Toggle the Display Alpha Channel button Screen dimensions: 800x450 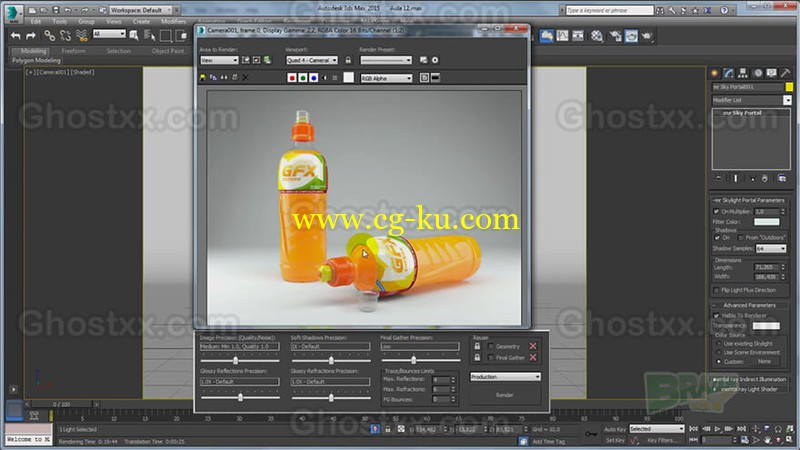click(x=324, y=78)
